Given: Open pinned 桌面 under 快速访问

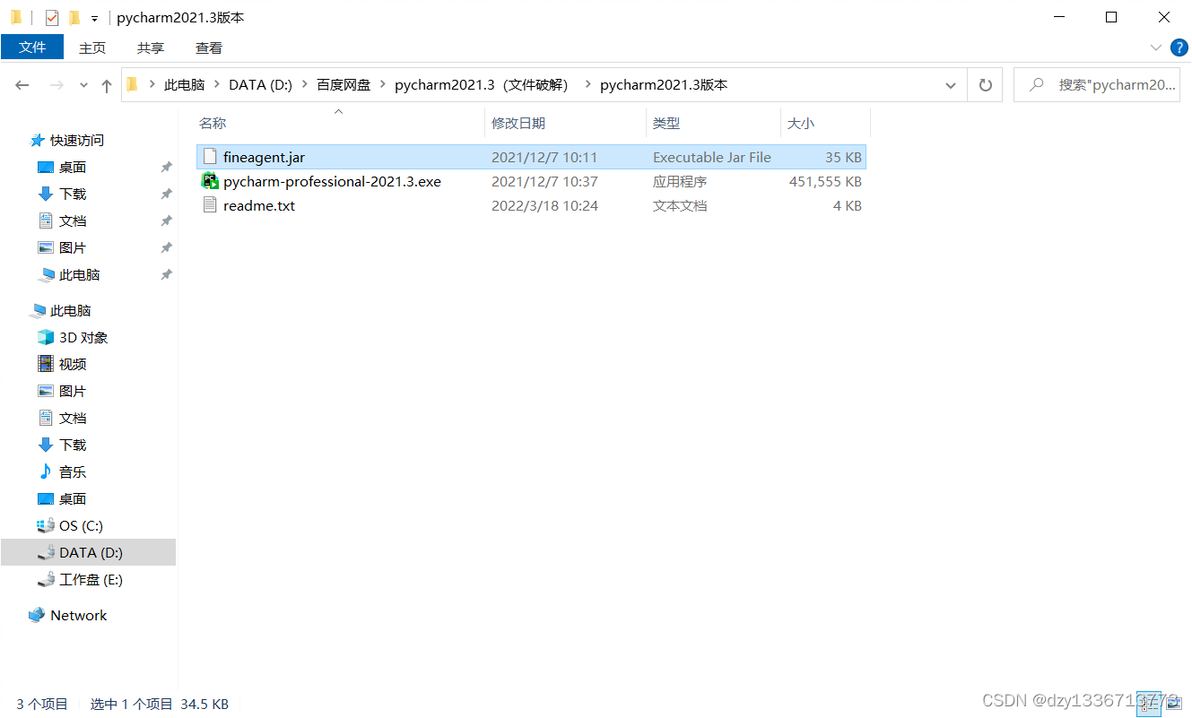Looking at the screenshot, I should [72, 167].
